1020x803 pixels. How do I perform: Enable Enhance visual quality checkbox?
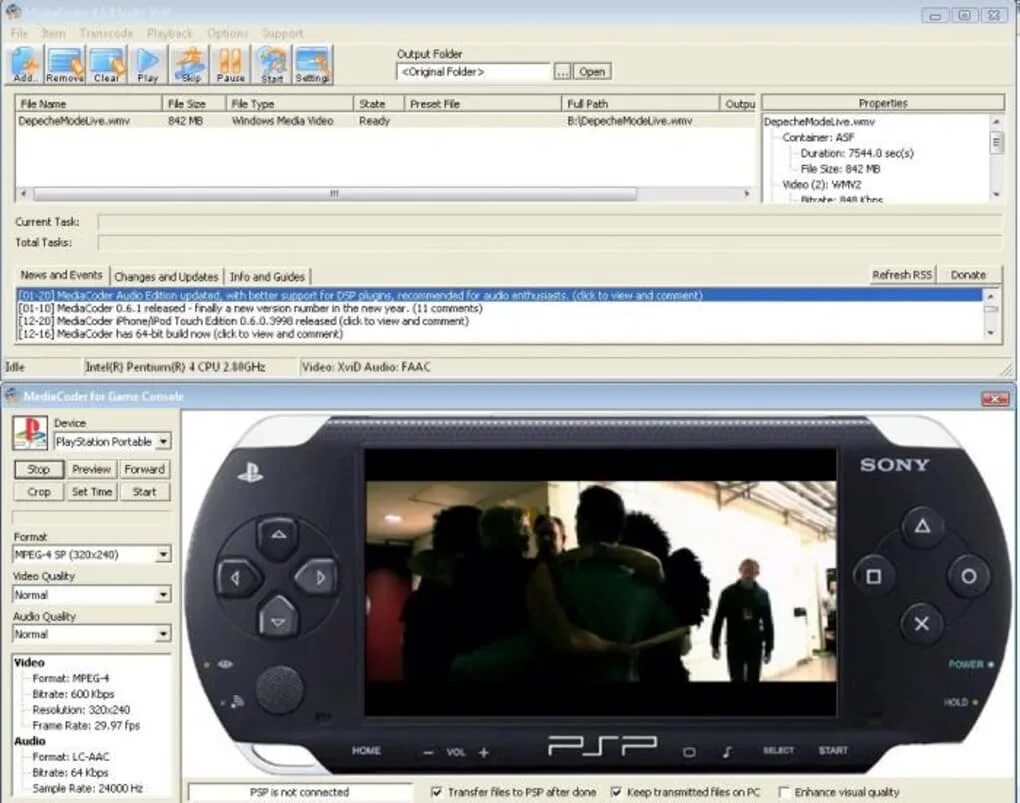coord(785,793)
